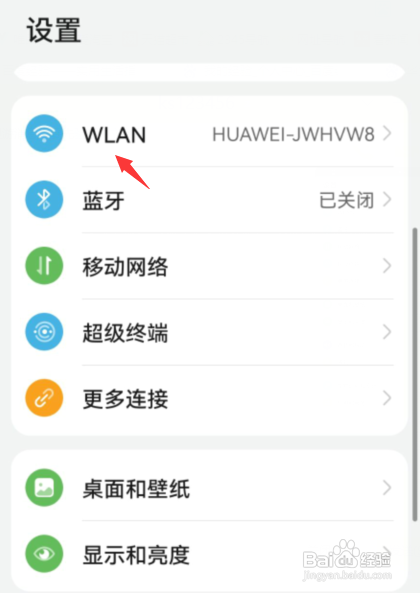Open the WLAN settings entry
420x593 pixels.
pyautogui.click(x=210, y=134)
